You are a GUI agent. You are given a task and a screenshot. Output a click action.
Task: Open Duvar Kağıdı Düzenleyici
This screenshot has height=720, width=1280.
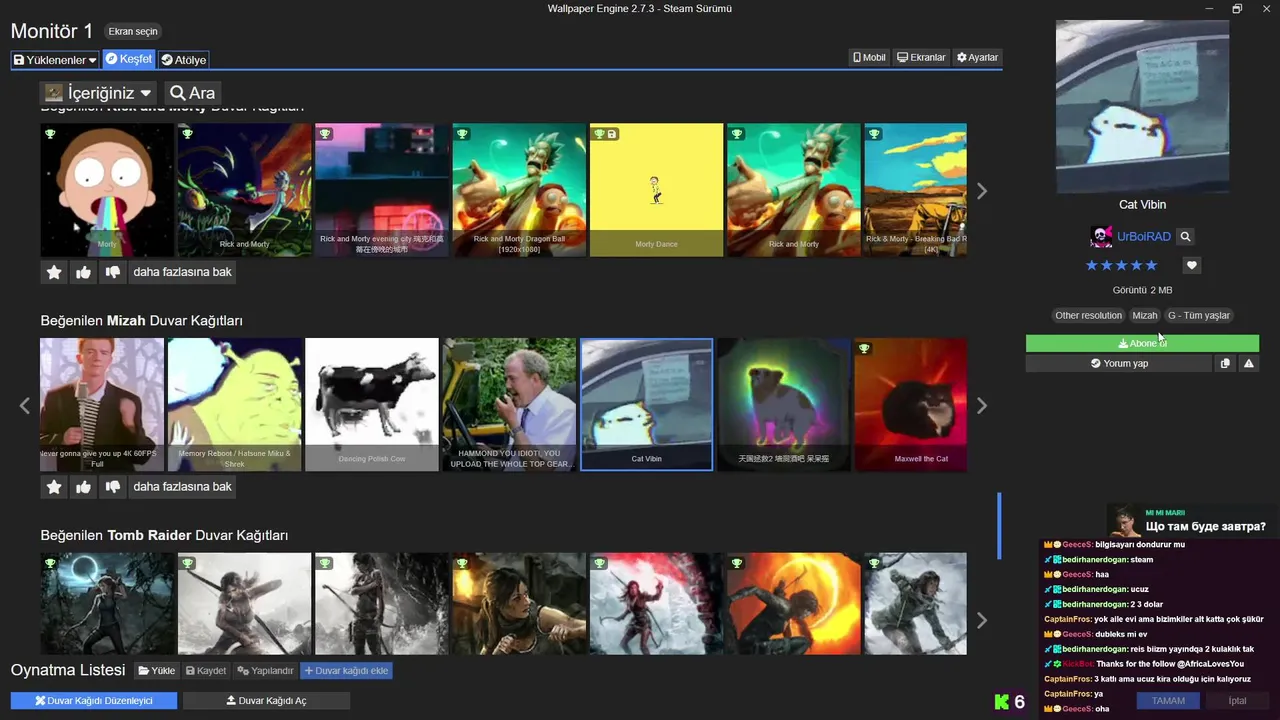[x=94, y=701]
